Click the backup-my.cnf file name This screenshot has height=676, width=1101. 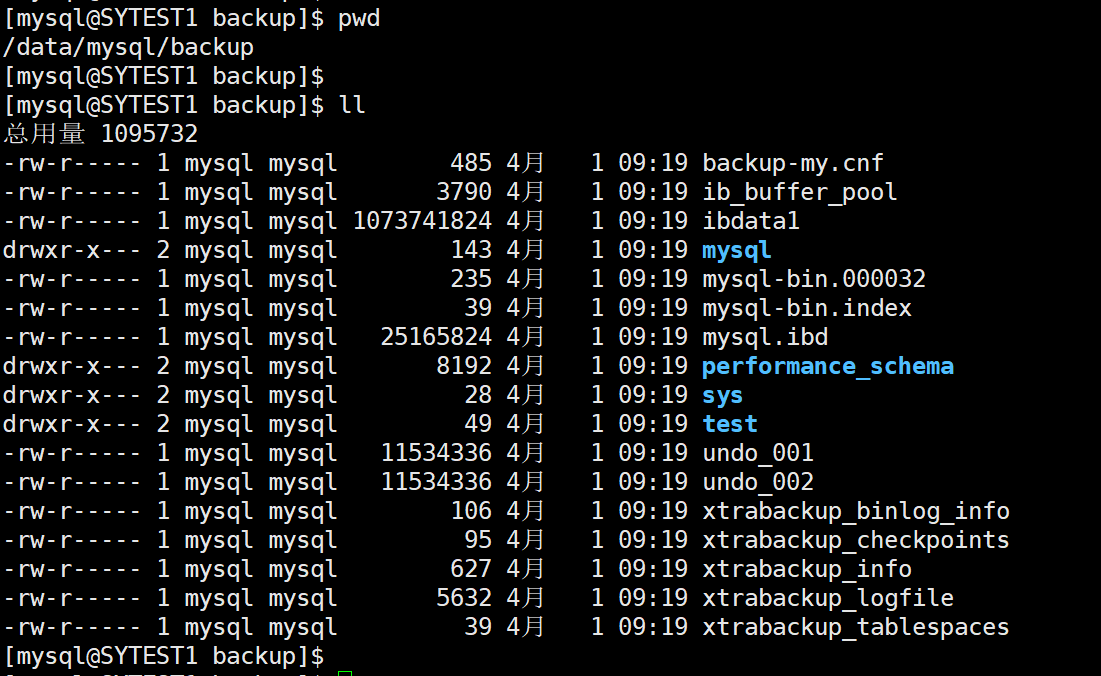pyautogui.click(x=793, y=163)
